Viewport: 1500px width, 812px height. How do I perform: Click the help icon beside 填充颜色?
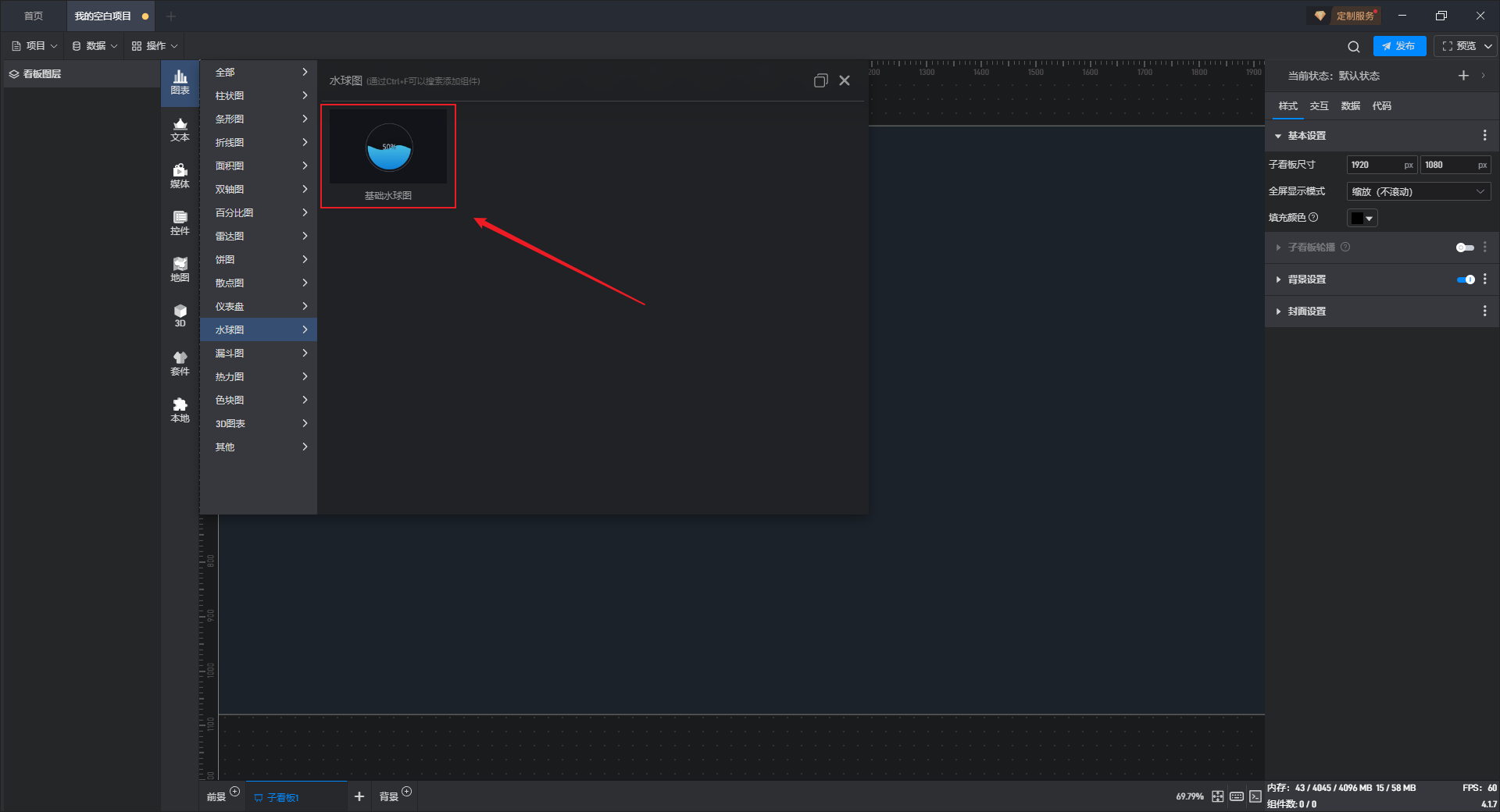tap(1313, 218)
